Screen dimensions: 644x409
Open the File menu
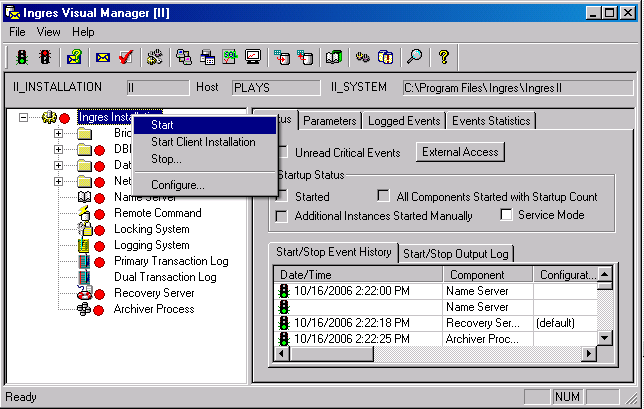pyautogui.click(x=17, y=32)
